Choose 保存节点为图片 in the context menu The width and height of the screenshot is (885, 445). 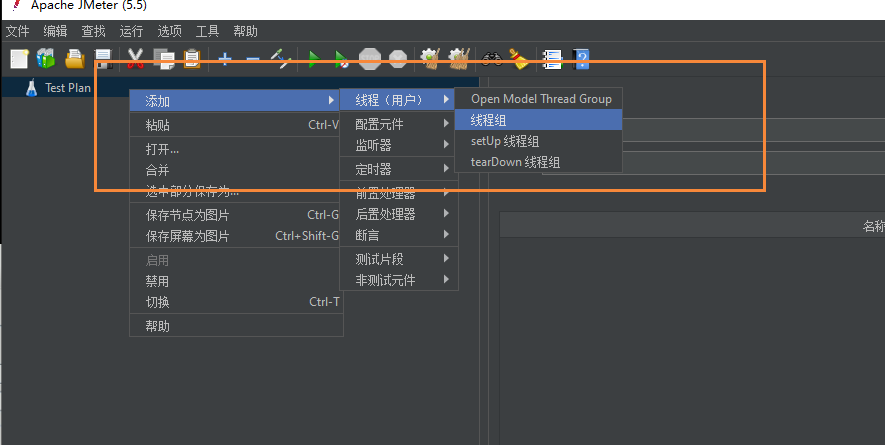(x=235, y=215)
